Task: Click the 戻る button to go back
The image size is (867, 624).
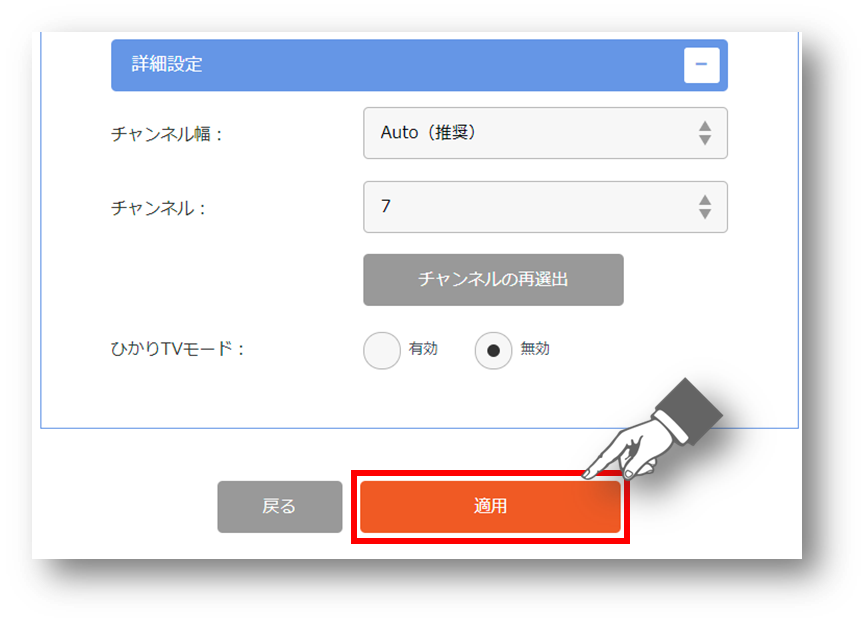Action: [x=280, y=507]
